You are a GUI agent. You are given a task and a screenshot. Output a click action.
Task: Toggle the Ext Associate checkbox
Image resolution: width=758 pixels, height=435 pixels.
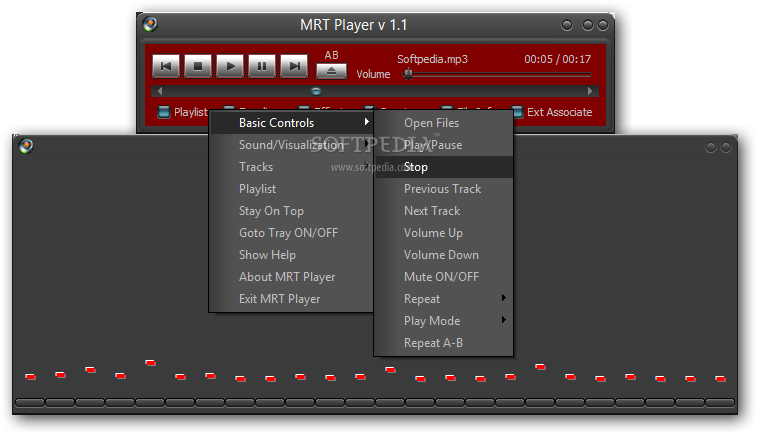pos(517,112)
